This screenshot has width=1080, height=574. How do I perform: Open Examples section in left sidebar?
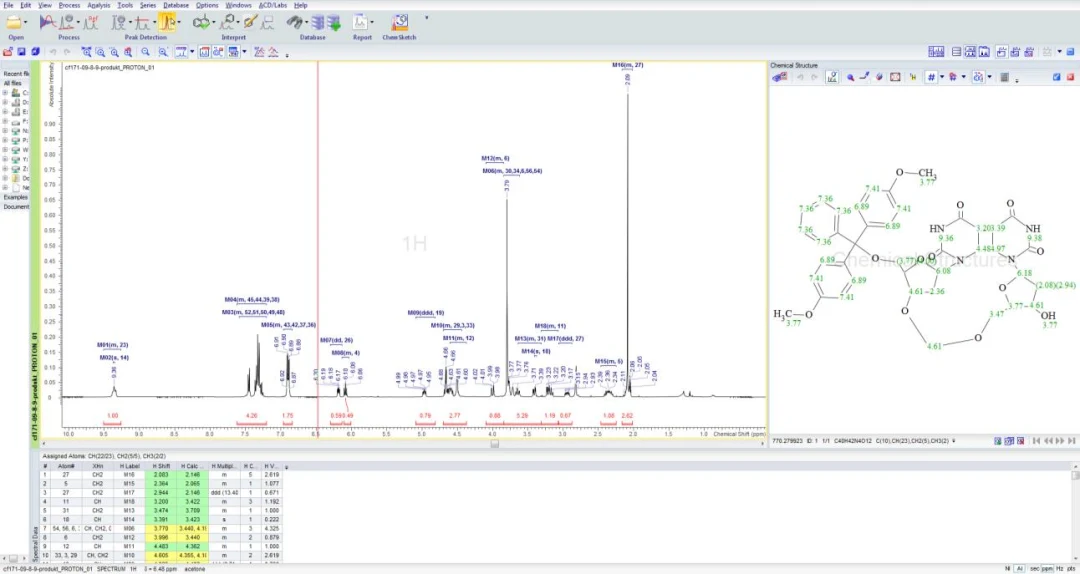tap(16, 197)
